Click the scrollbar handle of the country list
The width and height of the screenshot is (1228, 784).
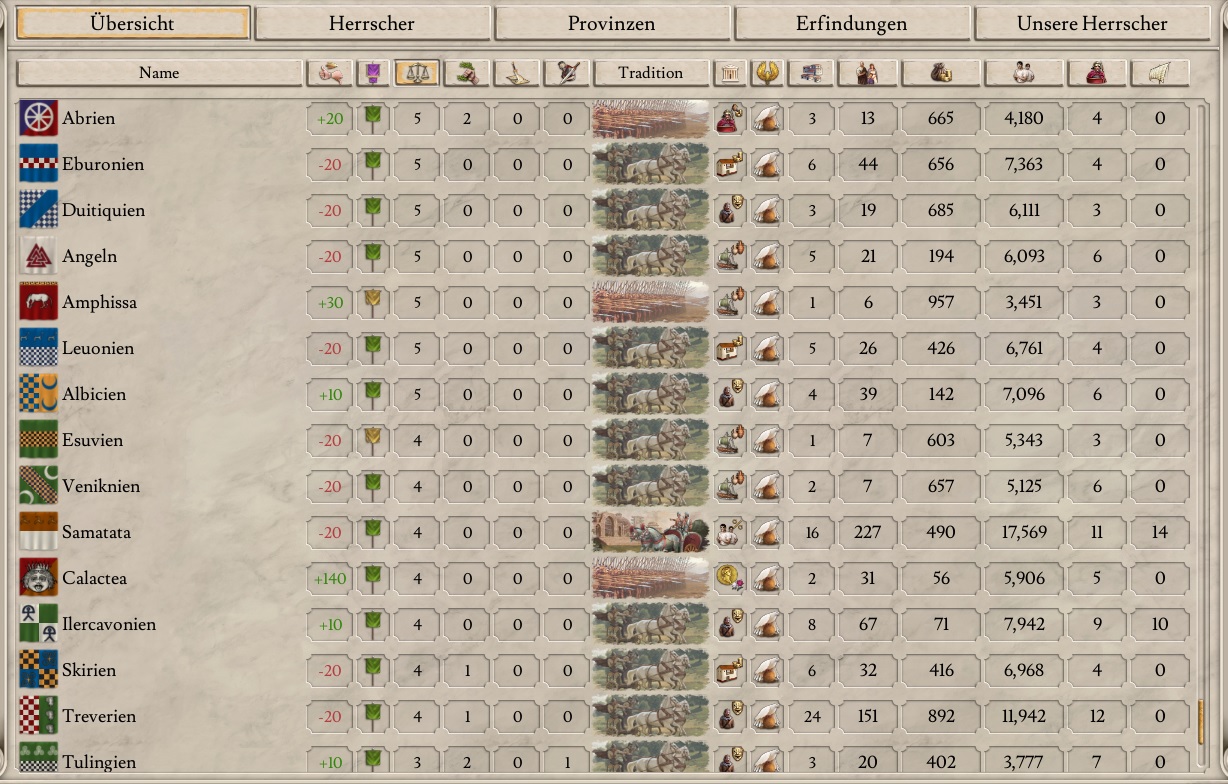pos(1201,722)
